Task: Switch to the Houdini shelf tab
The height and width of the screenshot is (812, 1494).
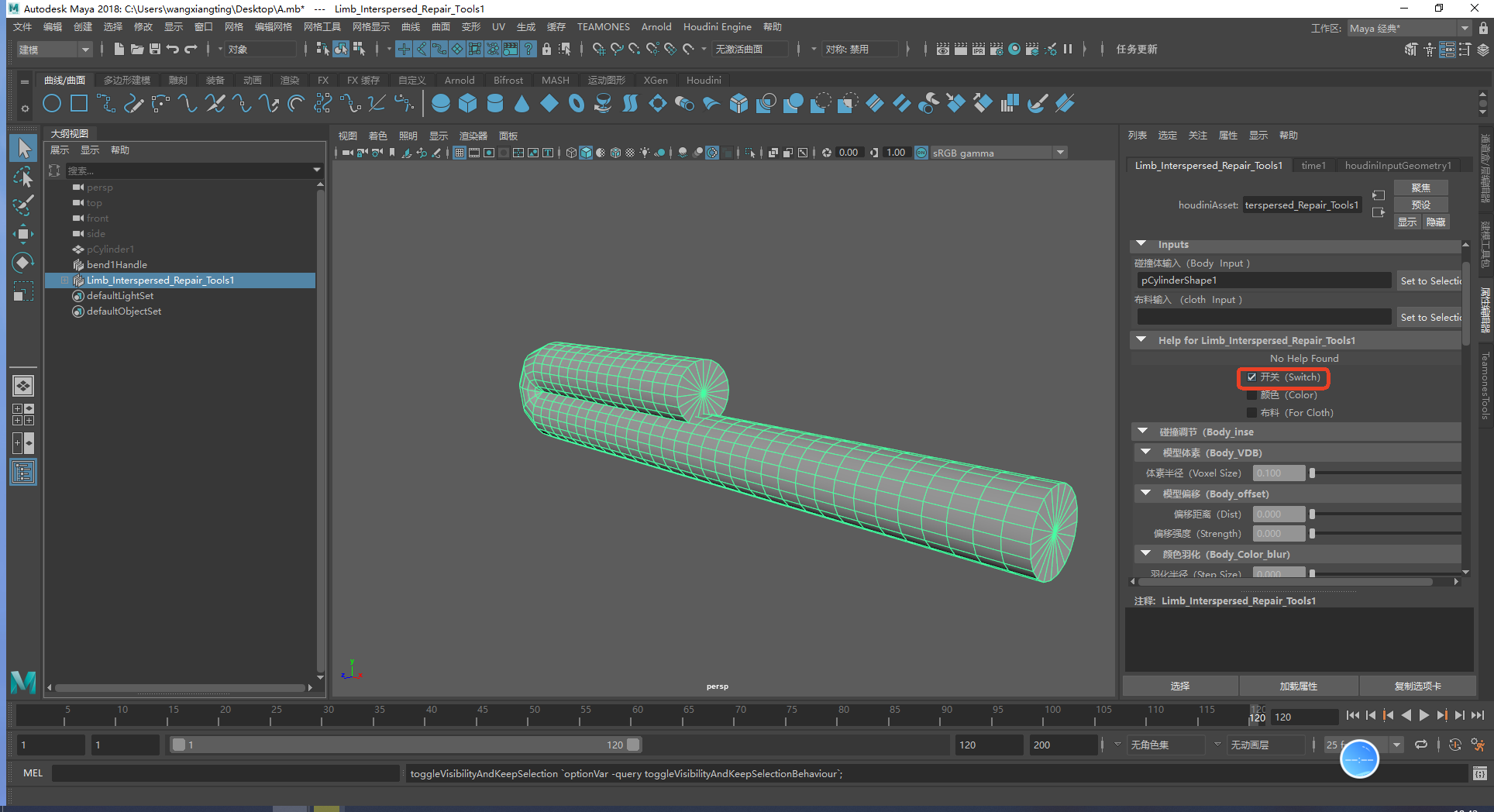Action: (x=703, y=80)
